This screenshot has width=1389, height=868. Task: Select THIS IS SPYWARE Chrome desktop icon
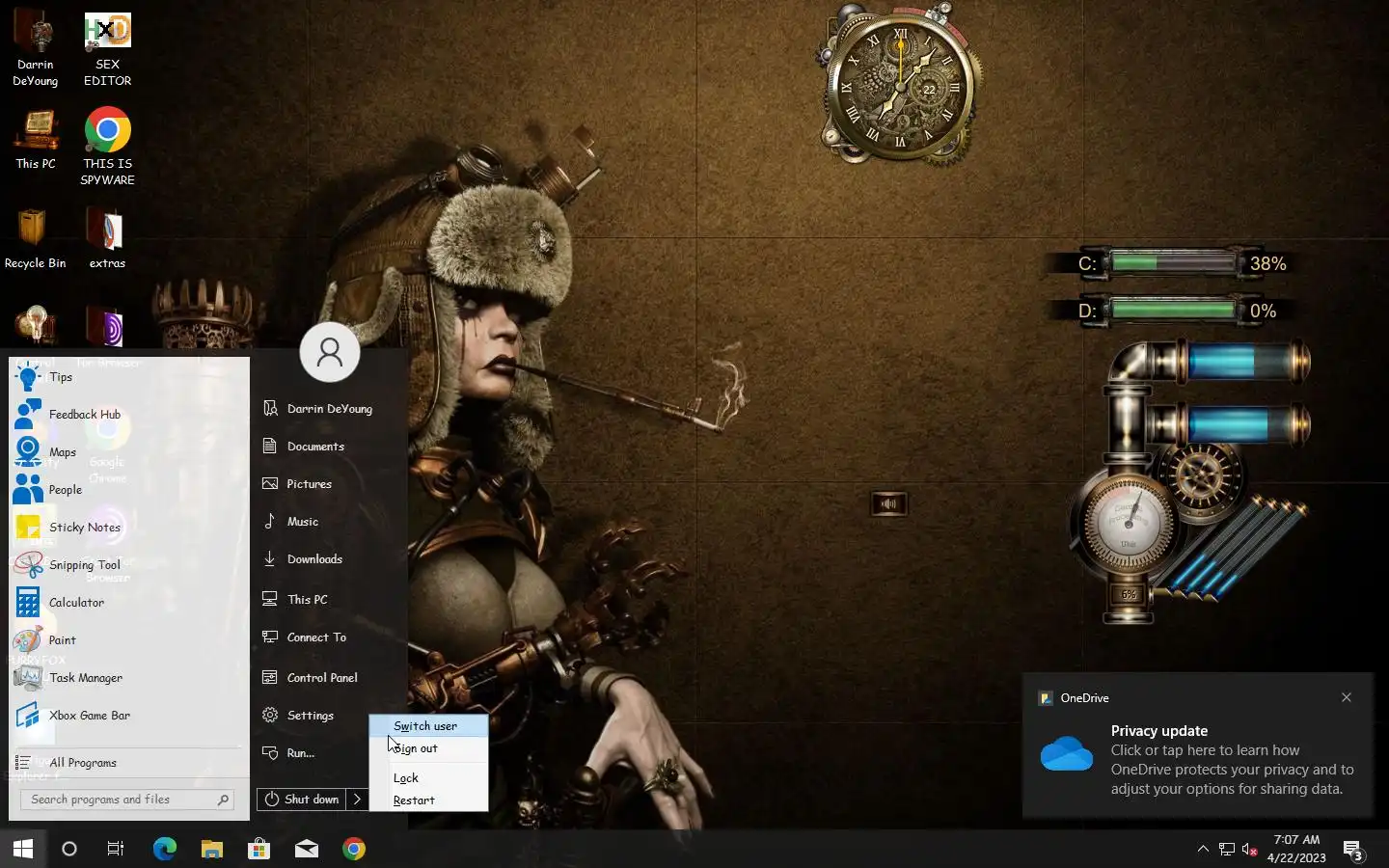pos(107,147)
